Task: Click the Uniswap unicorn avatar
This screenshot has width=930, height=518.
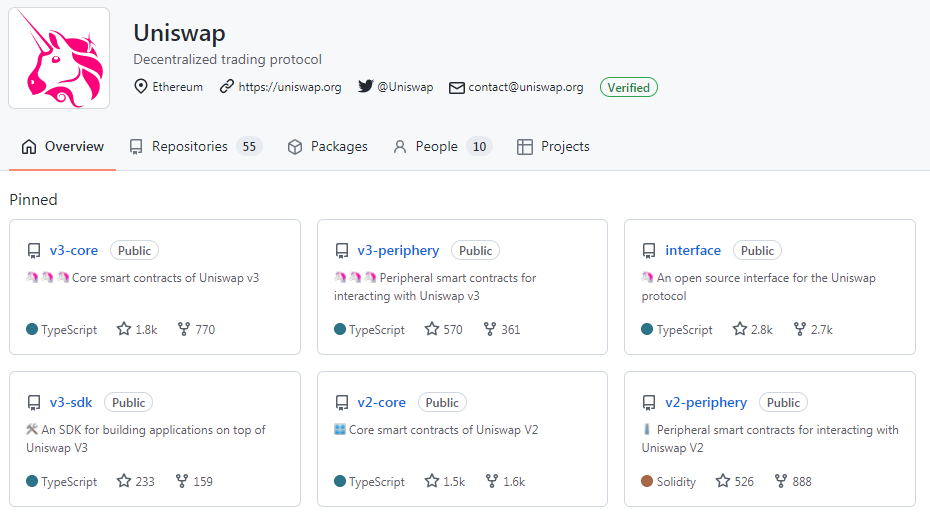Action: tap(59, 58)
